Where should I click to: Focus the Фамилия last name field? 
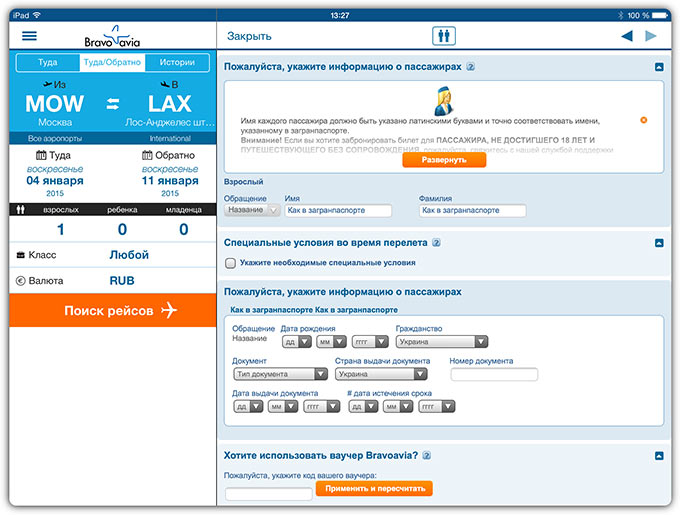pos(473,211)
